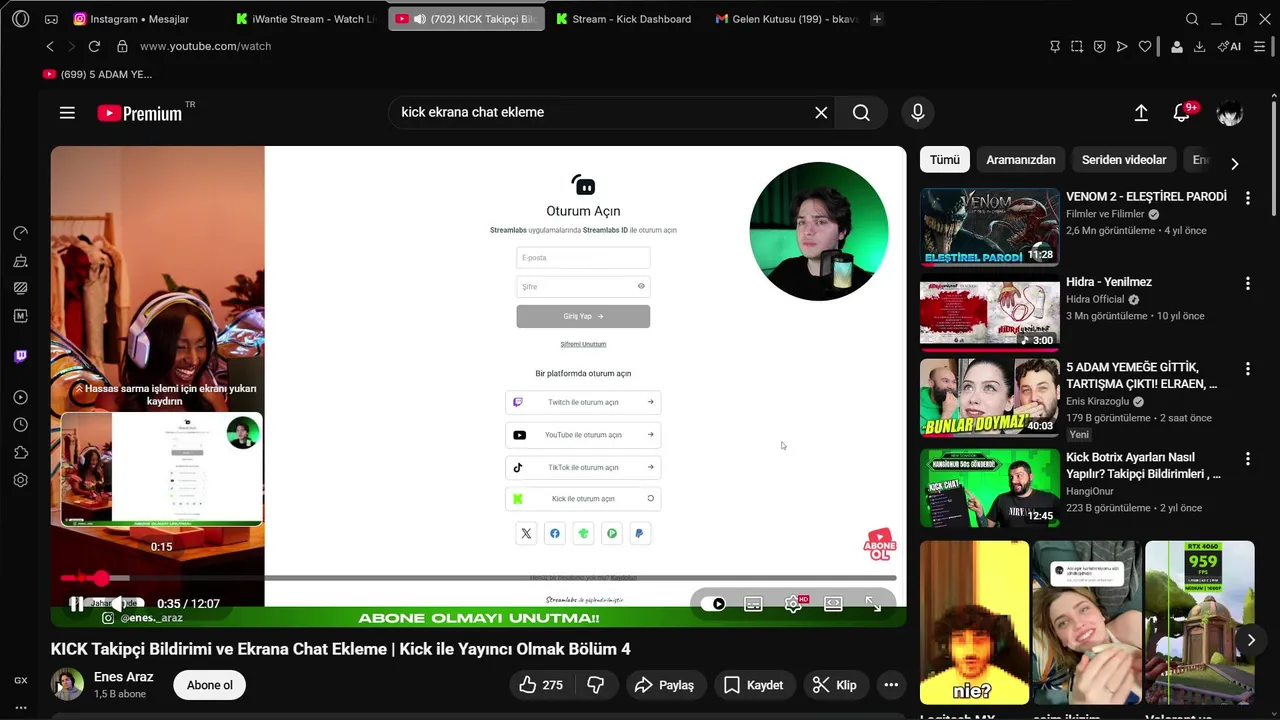
Task: Click the YouTube search magnifier button
Action: tap(861, 113)
